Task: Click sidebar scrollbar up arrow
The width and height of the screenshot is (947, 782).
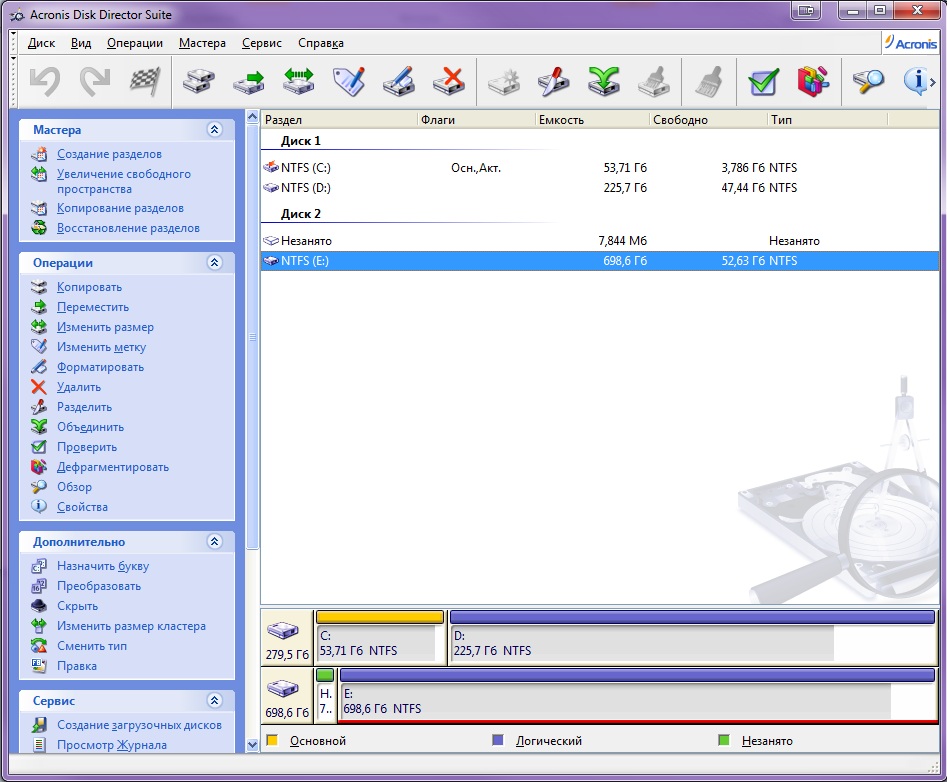Action: (x=252, y=117)
